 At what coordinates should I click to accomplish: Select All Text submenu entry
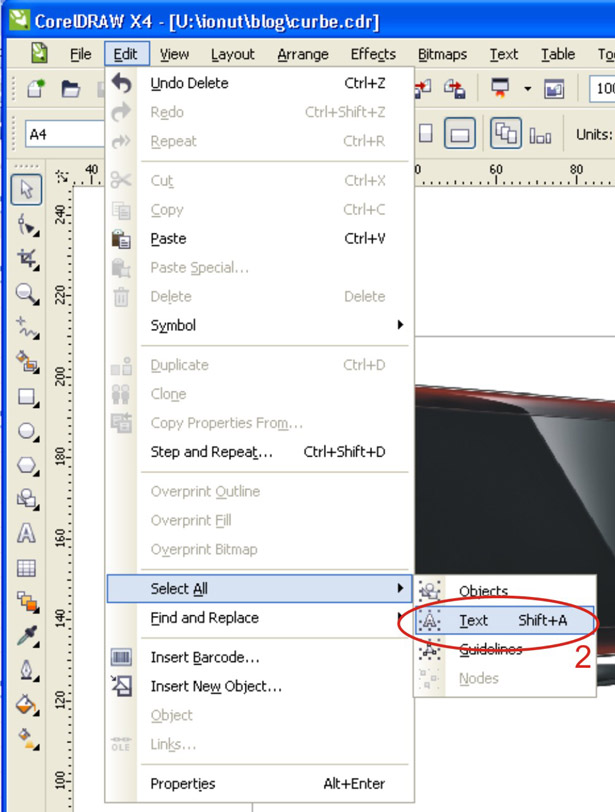[x=505, y=620]
